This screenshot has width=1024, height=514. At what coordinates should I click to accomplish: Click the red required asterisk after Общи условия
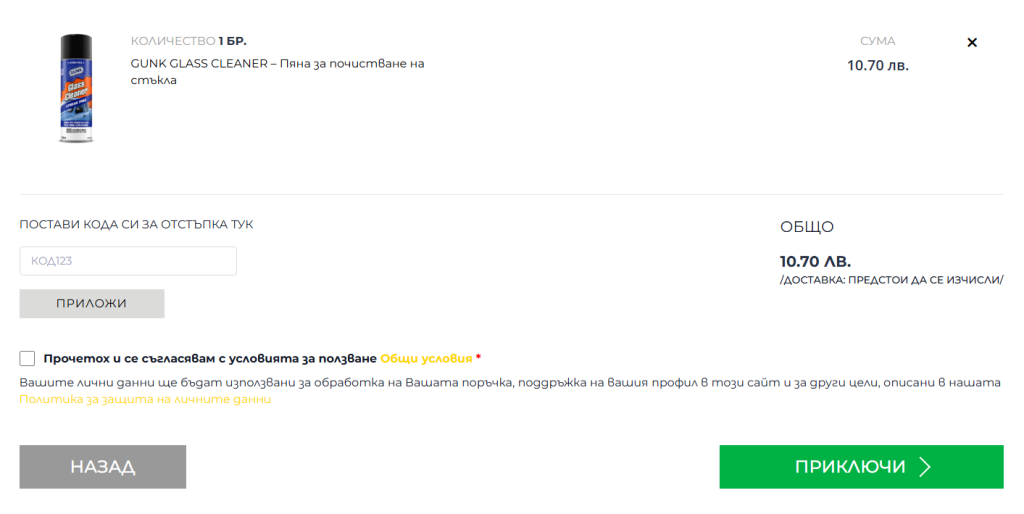pyautogui.click(x=479, y=357)
